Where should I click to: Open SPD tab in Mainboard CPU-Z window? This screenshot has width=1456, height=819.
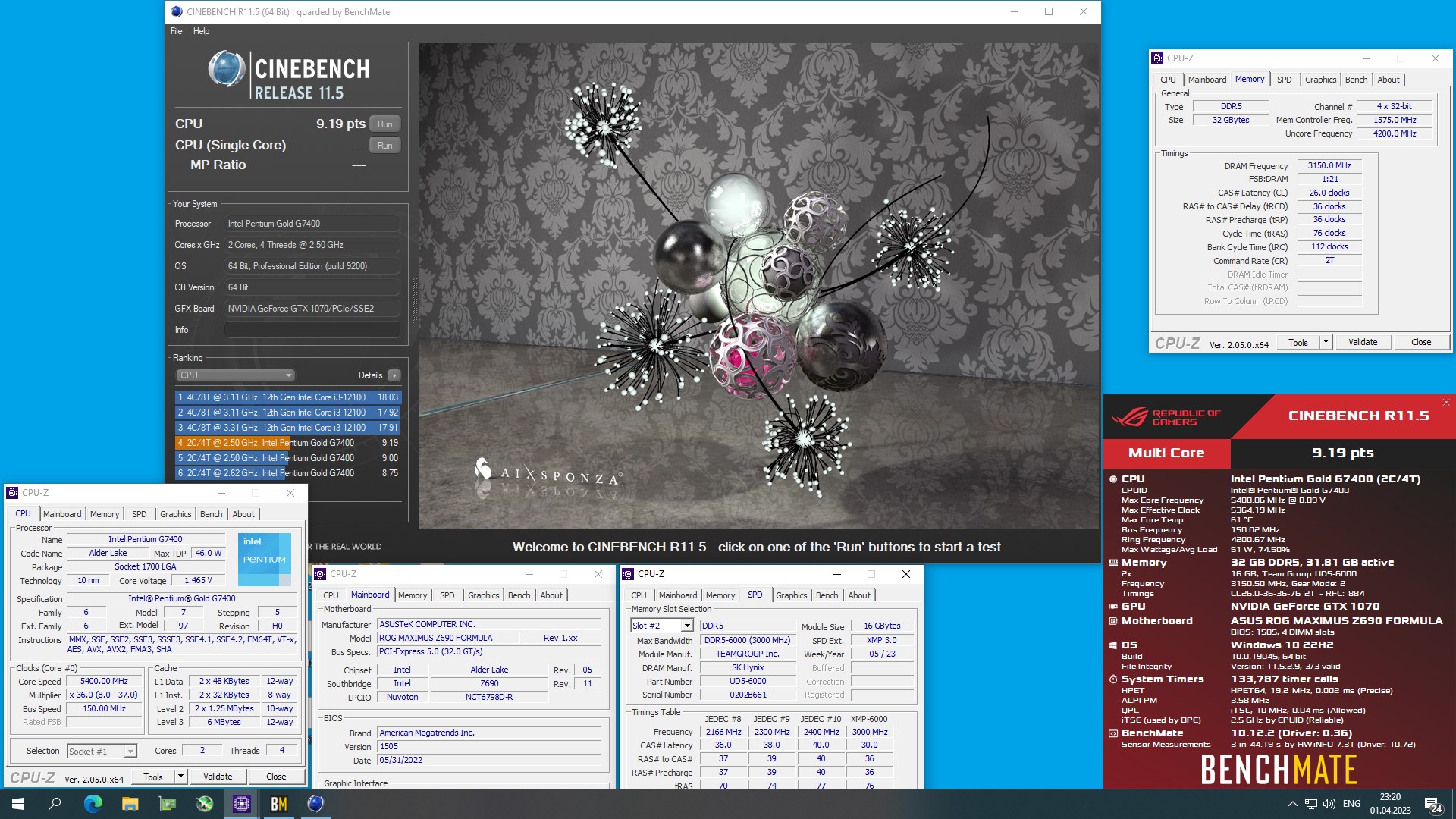tap(447, 595)
